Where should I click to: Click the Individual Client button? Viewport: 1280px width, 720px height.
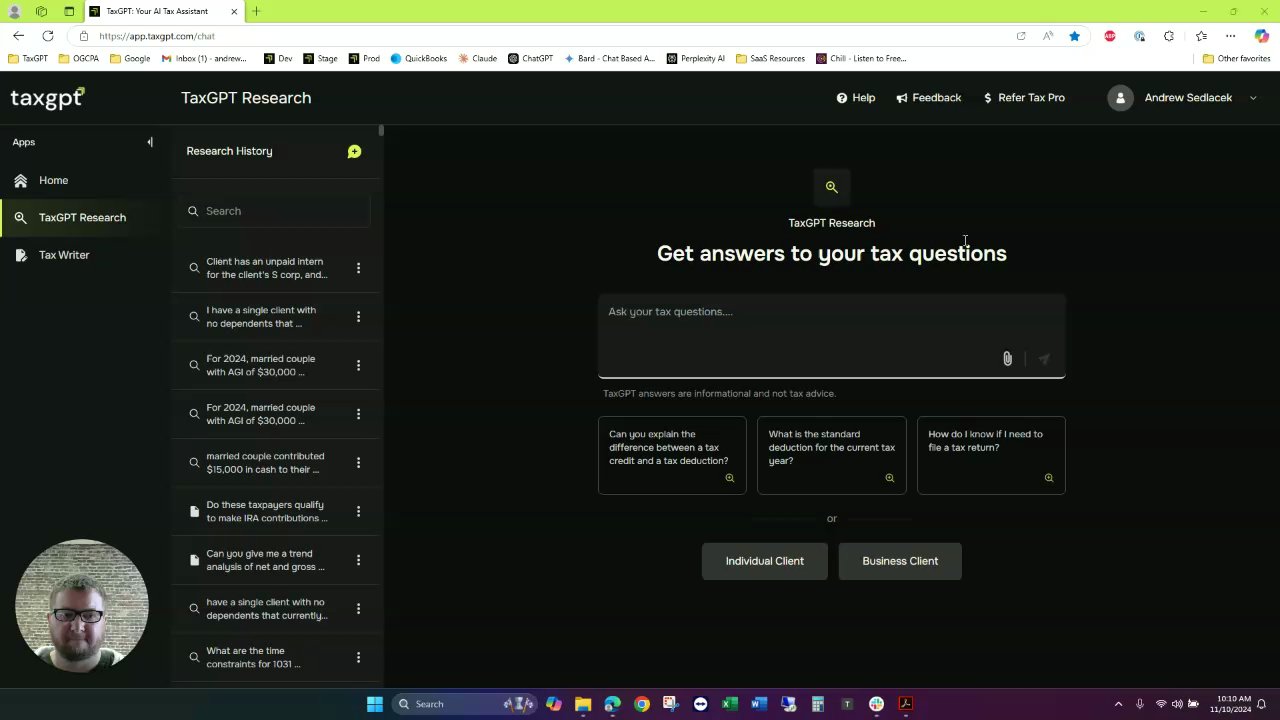click(x=765, y=561)
